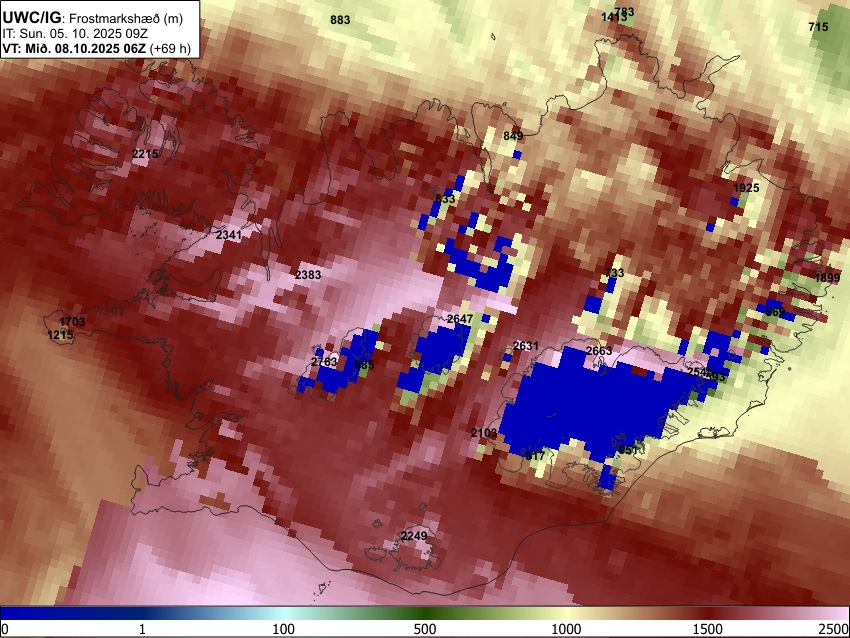Viewport: 850px width, 638px height.
Task: Click the 'IT: Sun. 05. 10. 2025 09Z' line
Action: pos(75,34)
